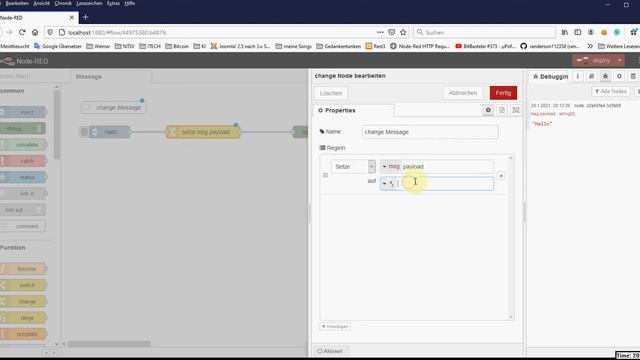Screen dimensions: 640x360
Task: Open the Alle Nodes debug filter
Action: coord(611,92)
